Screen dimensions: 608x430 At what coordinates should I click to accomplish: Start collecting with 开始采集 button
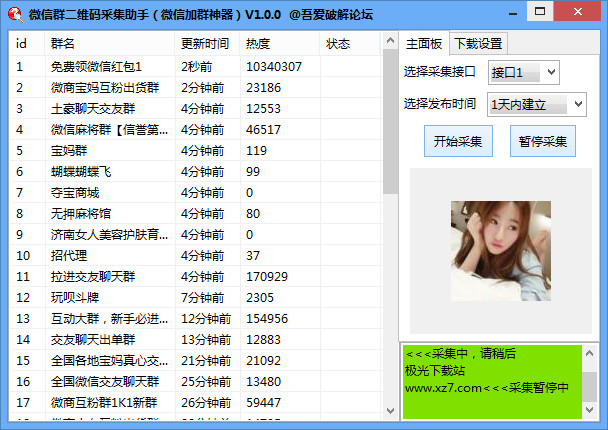pyautogui.click(x=458, y=141)
